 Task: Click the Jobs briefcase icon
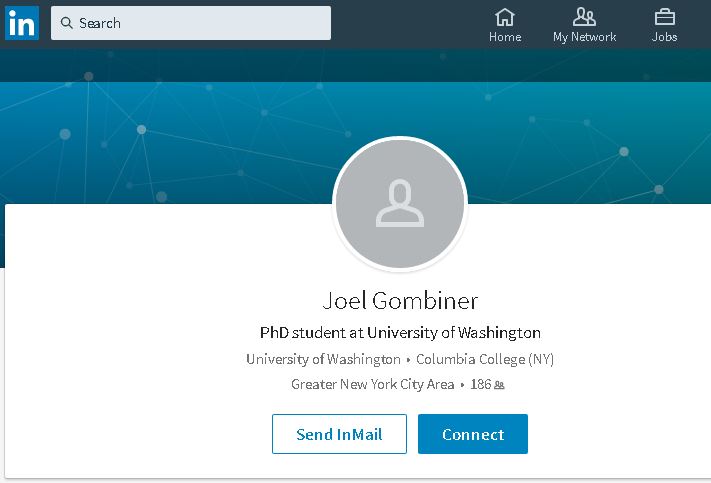coord(664,16)
